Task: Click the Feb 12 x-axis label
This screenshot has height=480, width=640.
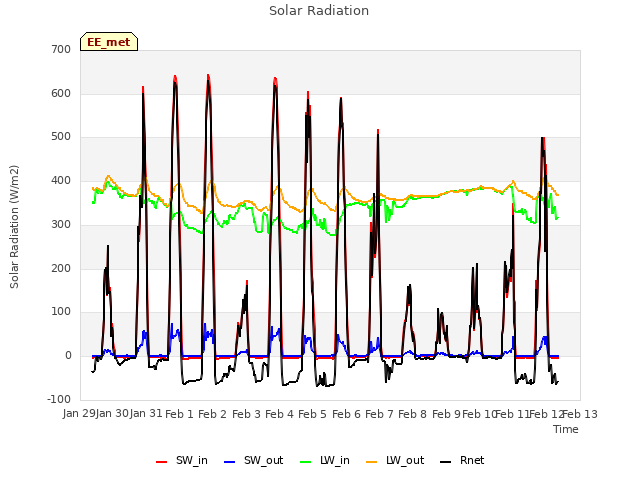Action: [546, 414]
